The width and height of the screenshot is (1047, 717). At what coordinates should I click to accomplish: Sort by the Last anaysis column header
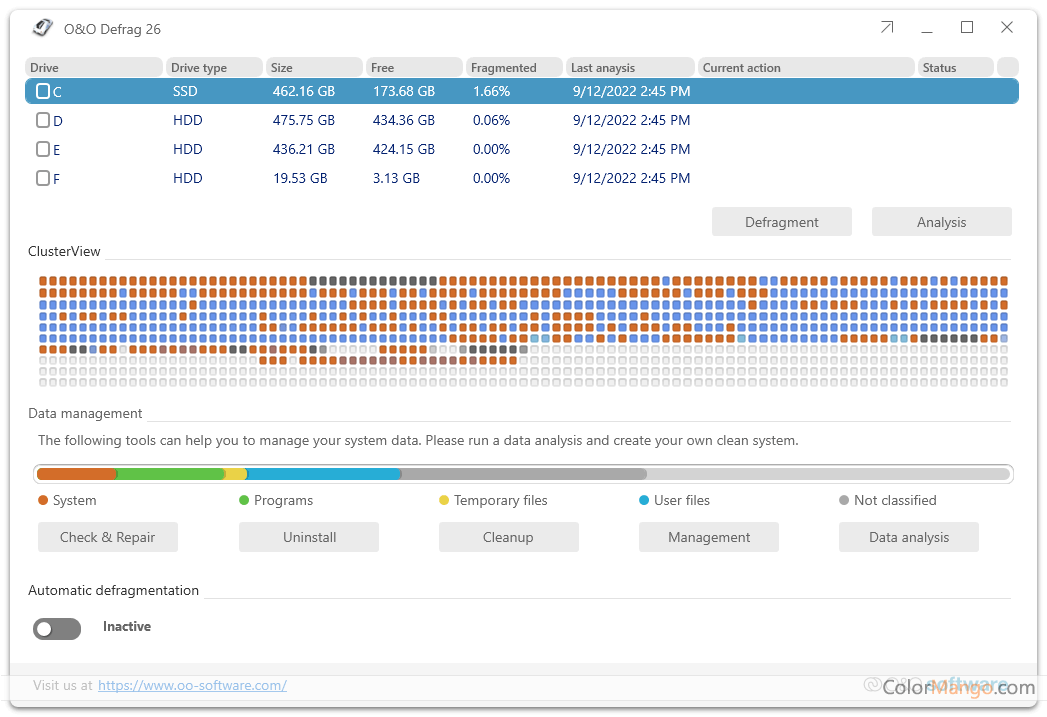tap(630, 67)
